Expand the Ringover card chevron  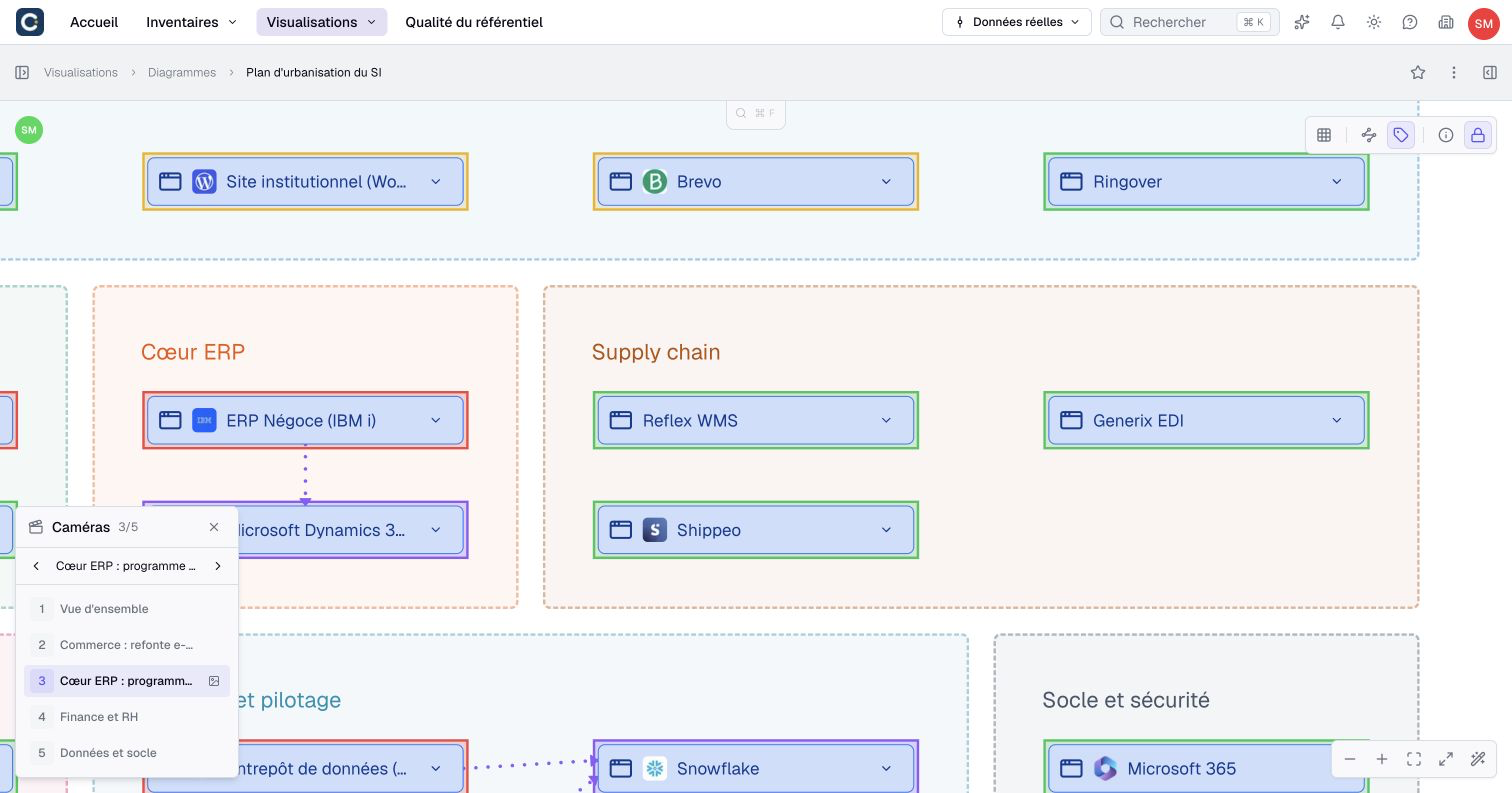click(1337, 181)
